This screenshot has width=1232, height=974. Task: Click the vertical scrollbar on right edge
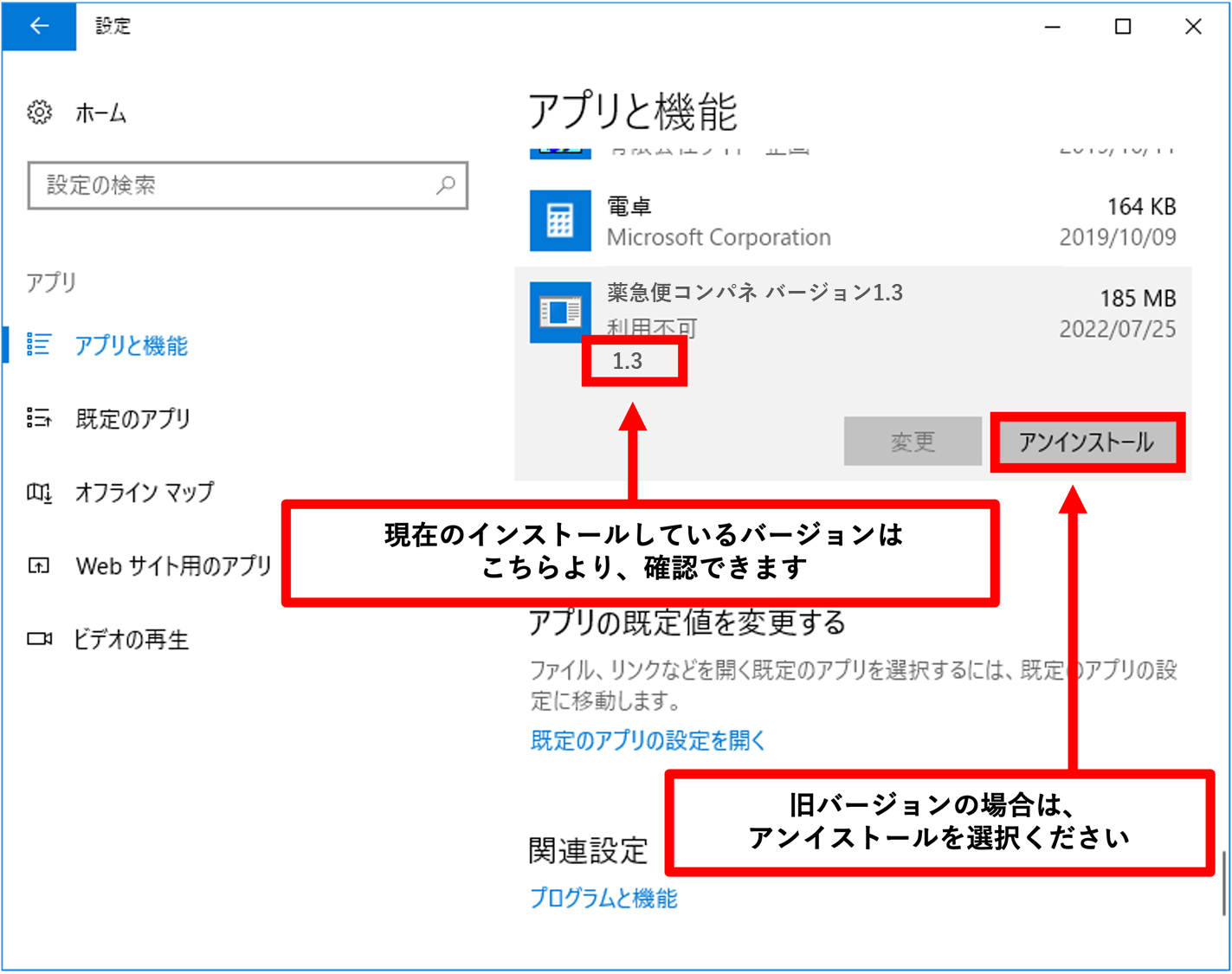coord(1224,883)
